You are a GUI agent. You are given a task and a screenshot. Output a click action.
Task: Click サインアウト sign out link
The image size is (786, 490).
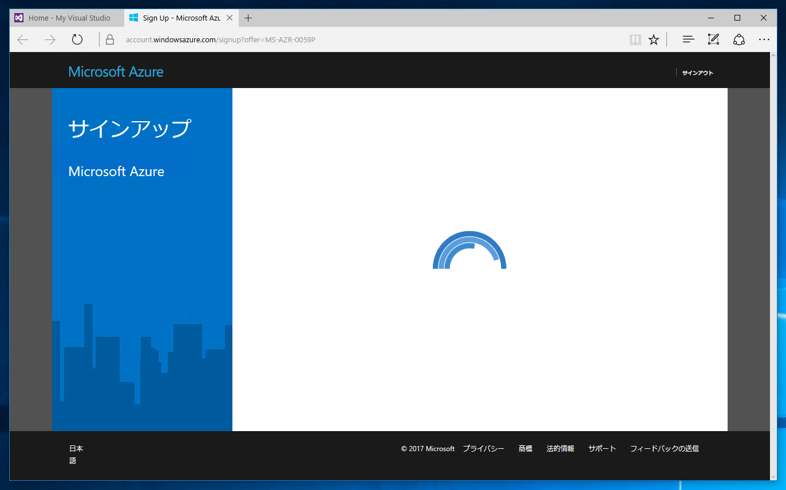pyautogui.click(x=697, y=73)
